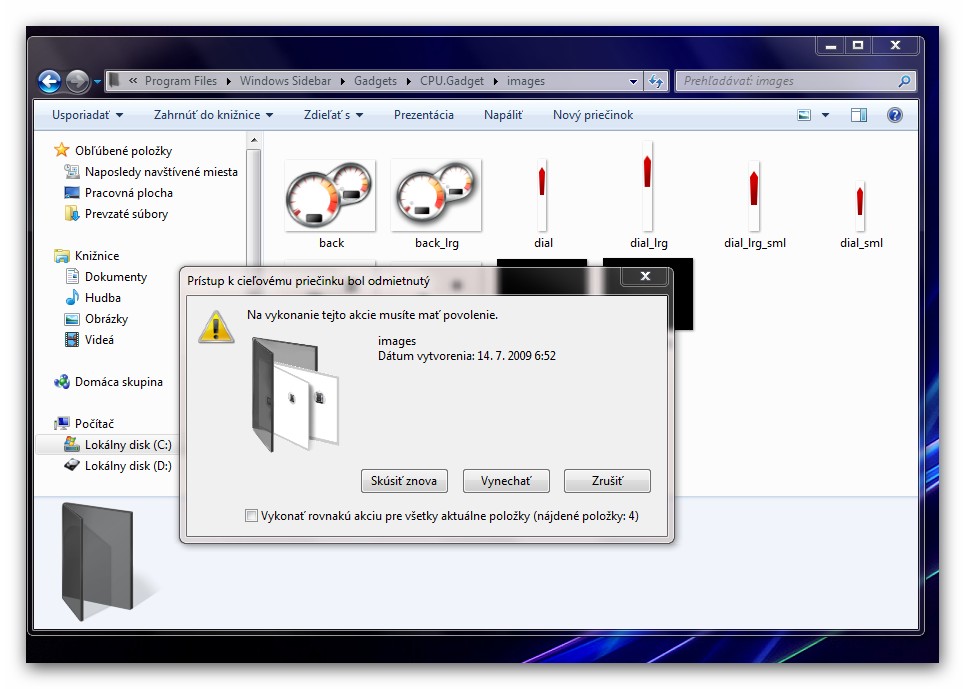Change view using the view icon button

point(804,115)
